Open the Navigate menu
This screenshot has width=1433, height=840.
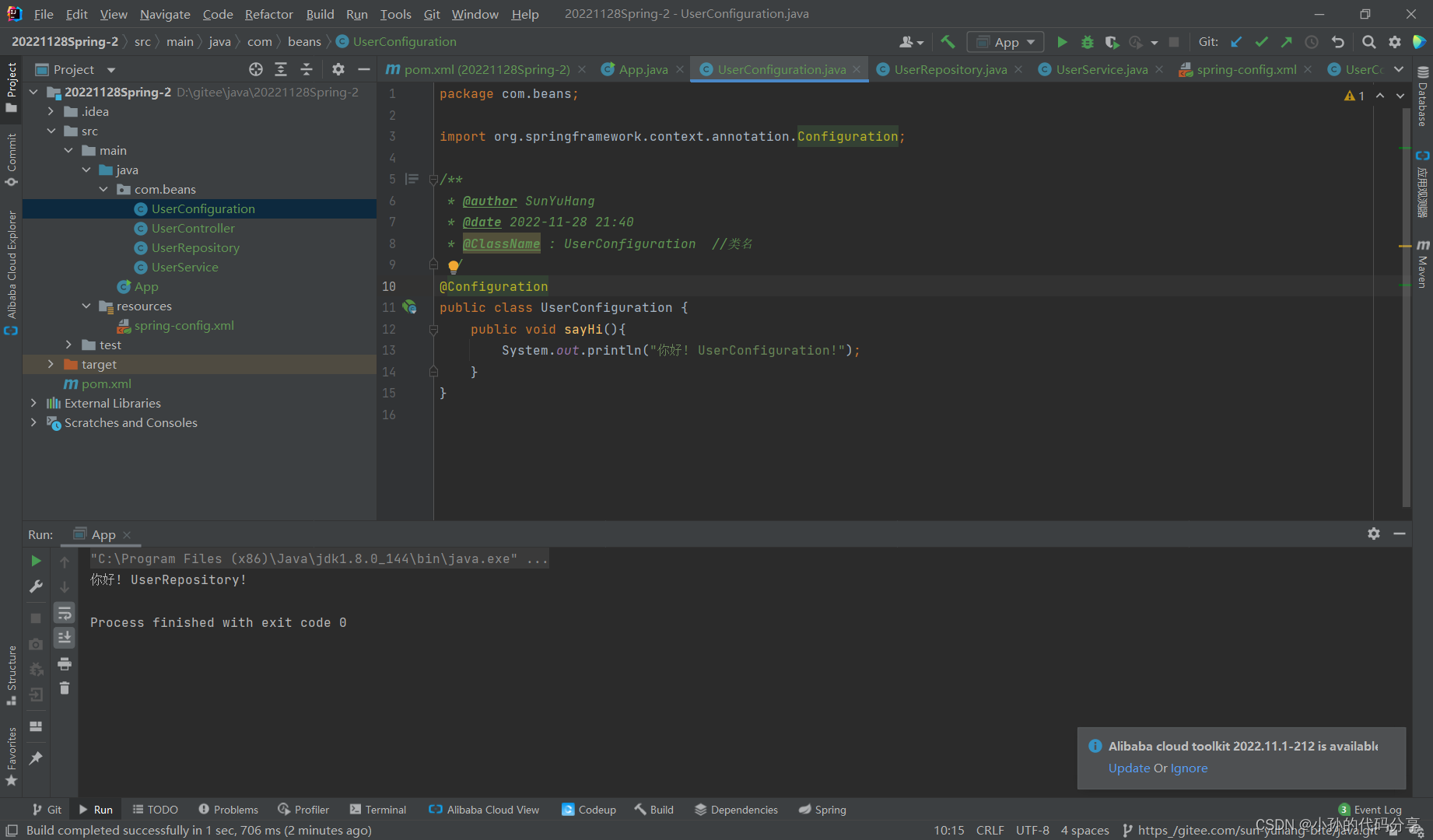(165, 14)
